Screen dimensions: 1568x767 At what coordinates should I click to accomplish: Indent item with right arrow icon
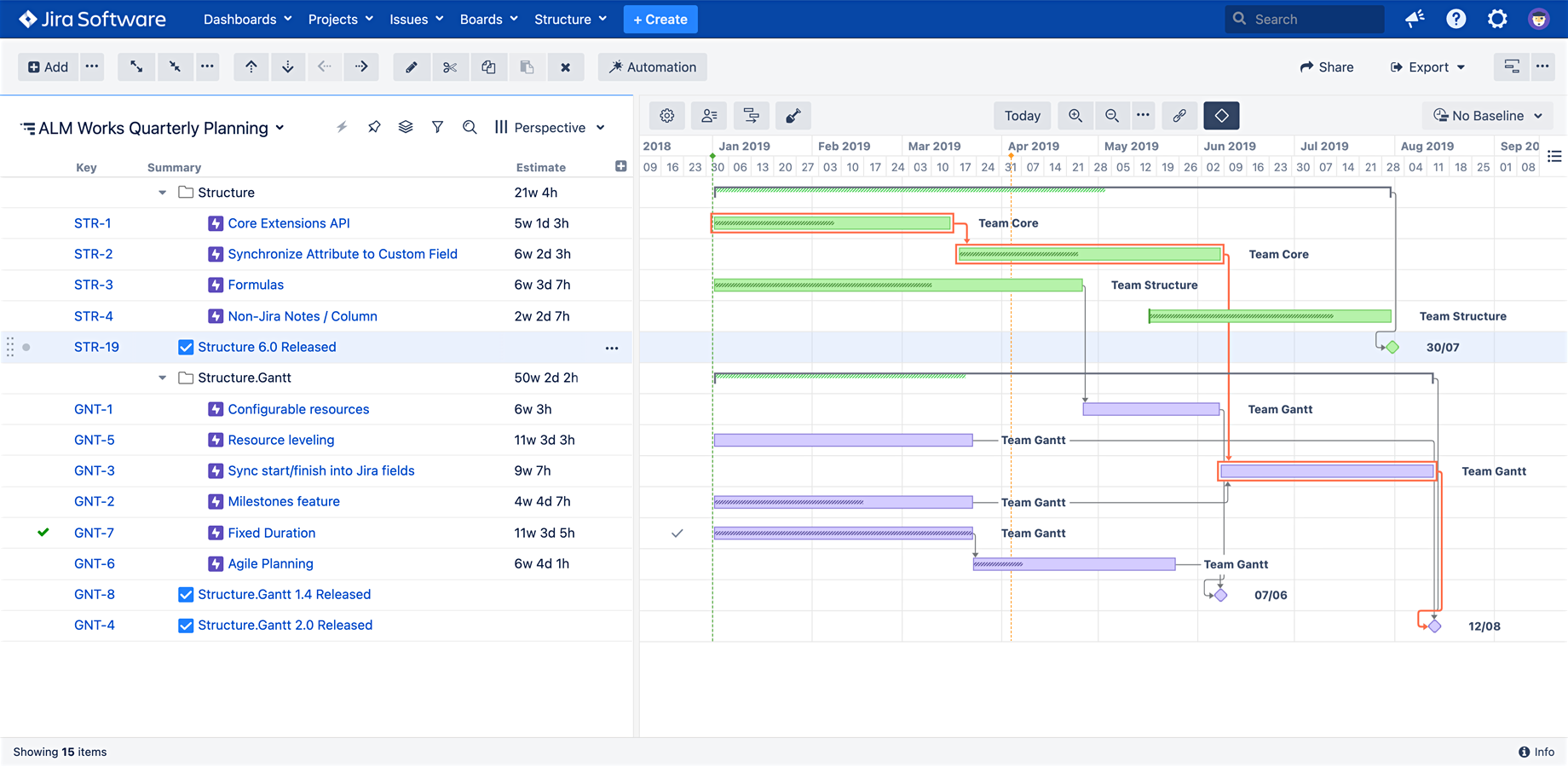coord(361,66)
